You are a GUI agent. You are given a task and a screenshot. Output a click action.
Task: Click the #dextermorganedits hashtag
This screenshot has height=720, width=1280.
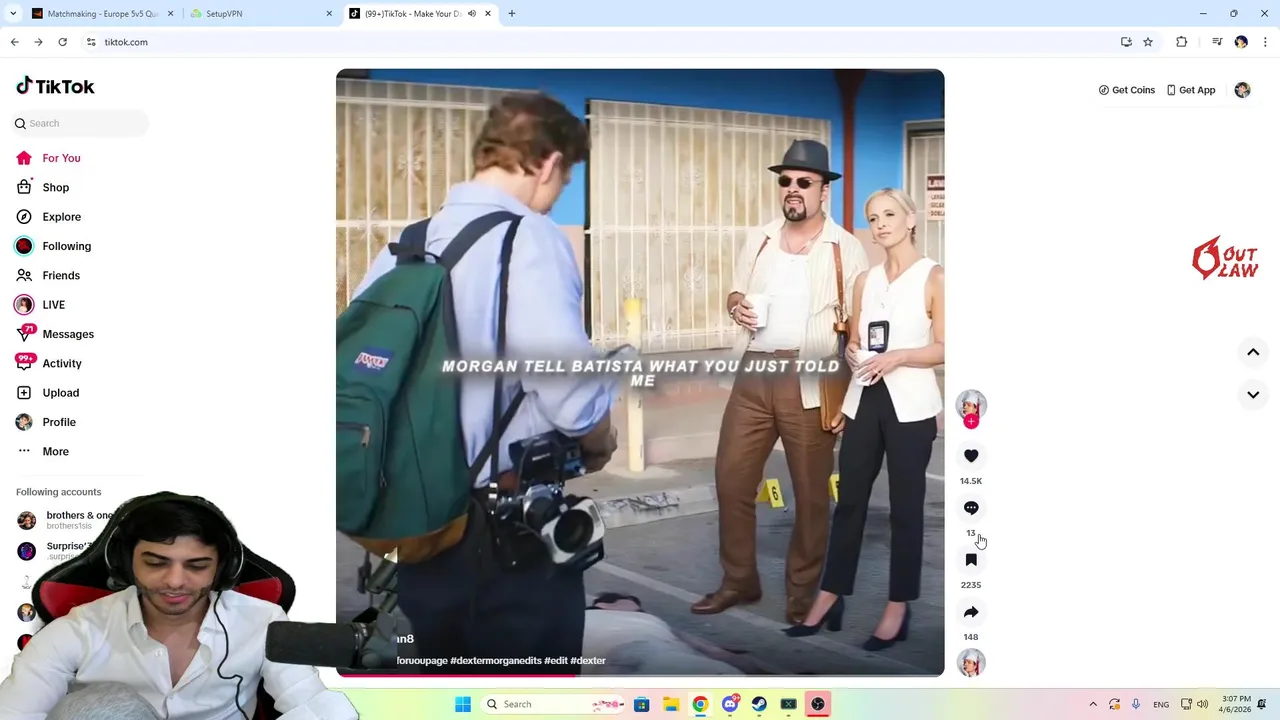496,661
